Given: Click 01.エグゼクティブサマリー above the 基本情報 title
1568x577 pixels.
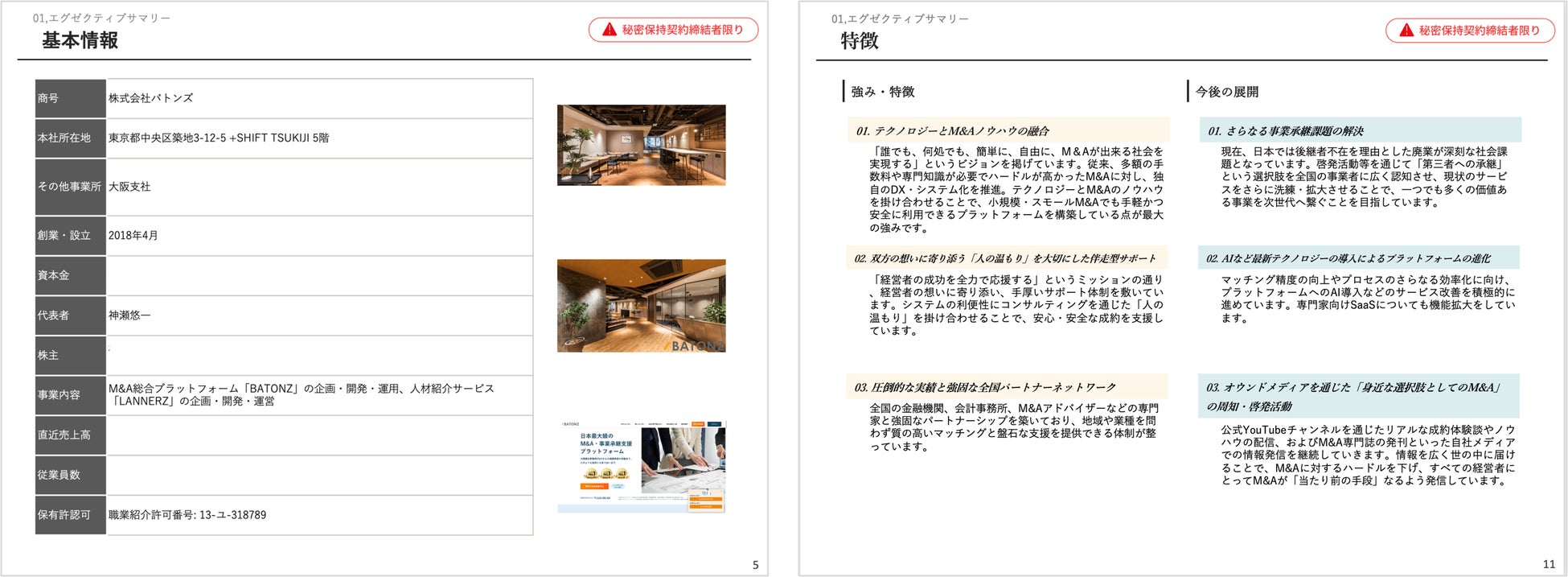Looking at the screenshot, I should click(x=101, y=18).
